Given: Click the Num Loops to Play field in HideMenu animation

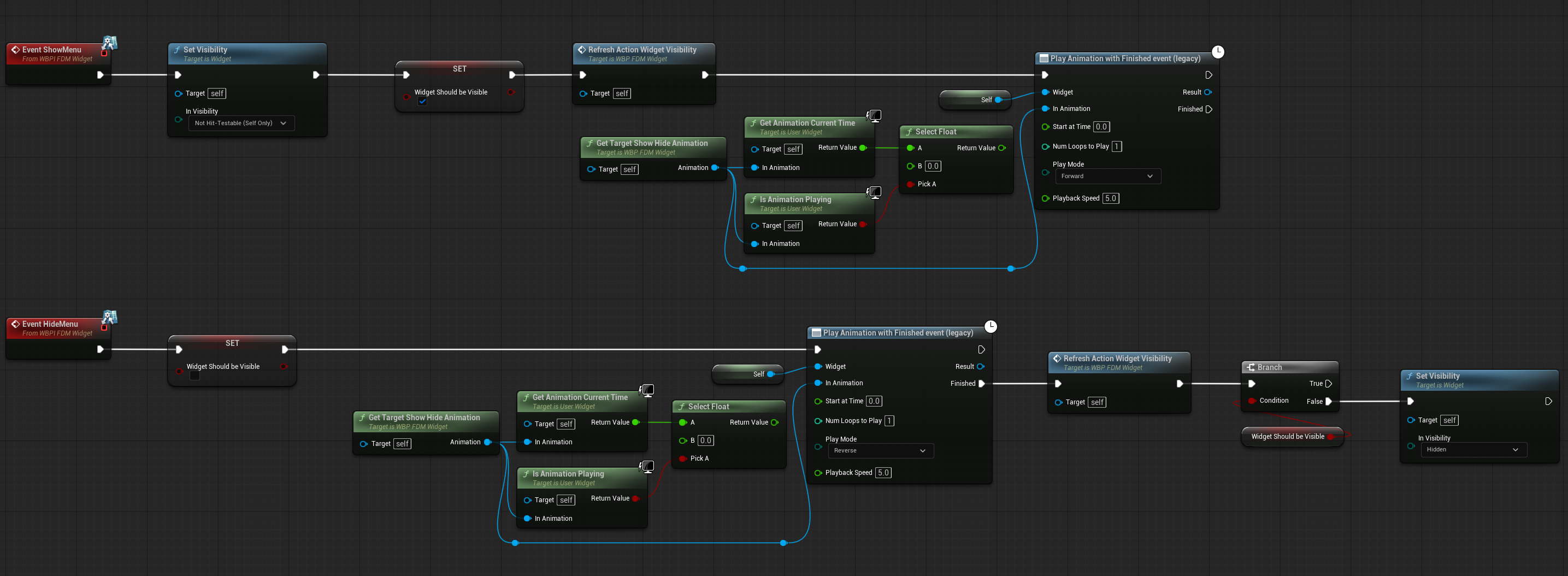Looking at the screenshot, I should coord(889,421).
